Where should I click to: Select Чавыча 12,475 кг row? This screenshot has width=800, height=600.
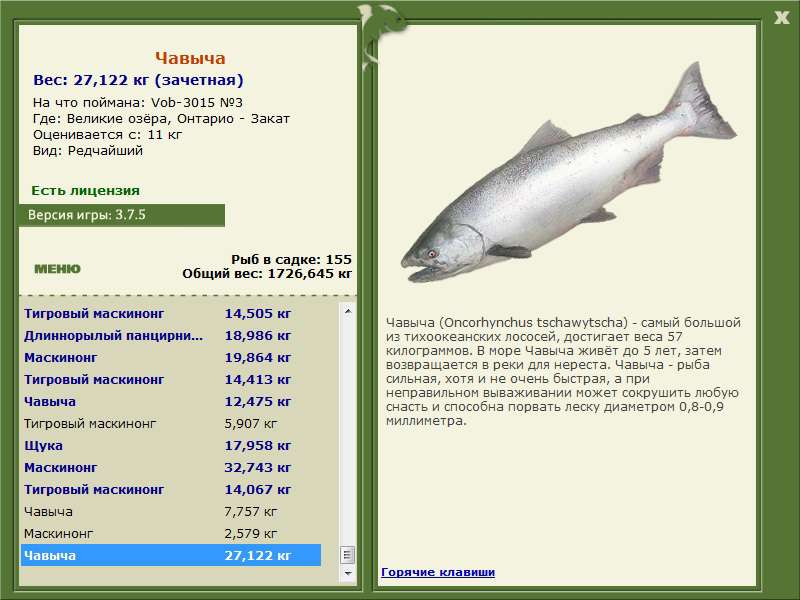(171, 402)
